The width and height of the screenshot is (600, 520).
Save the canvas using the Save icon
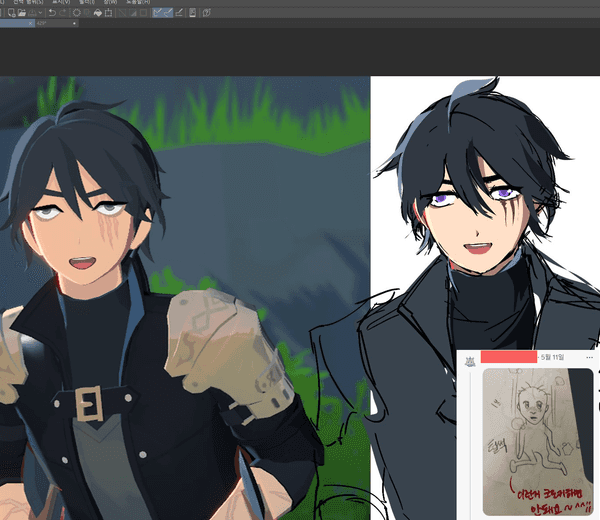click(33, 14)
